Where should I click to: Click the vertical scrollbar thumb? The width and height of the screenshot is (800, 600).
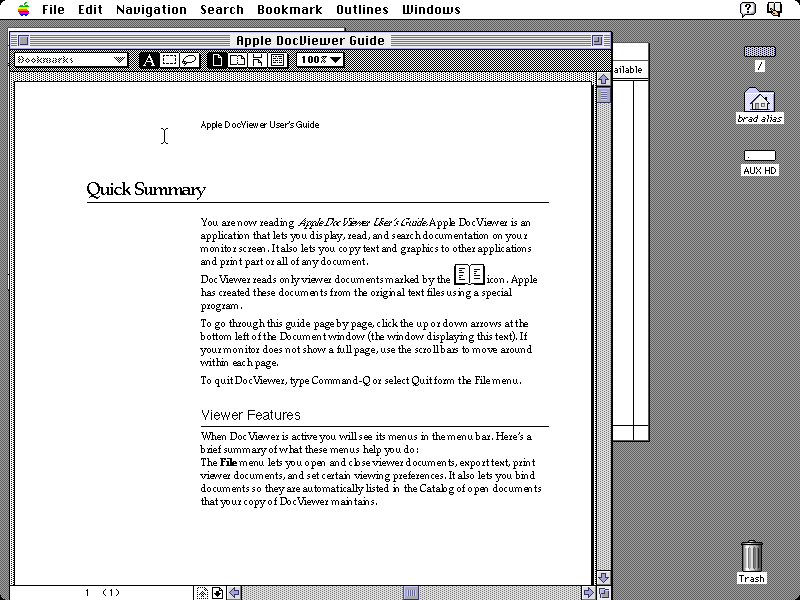(604, 95)
